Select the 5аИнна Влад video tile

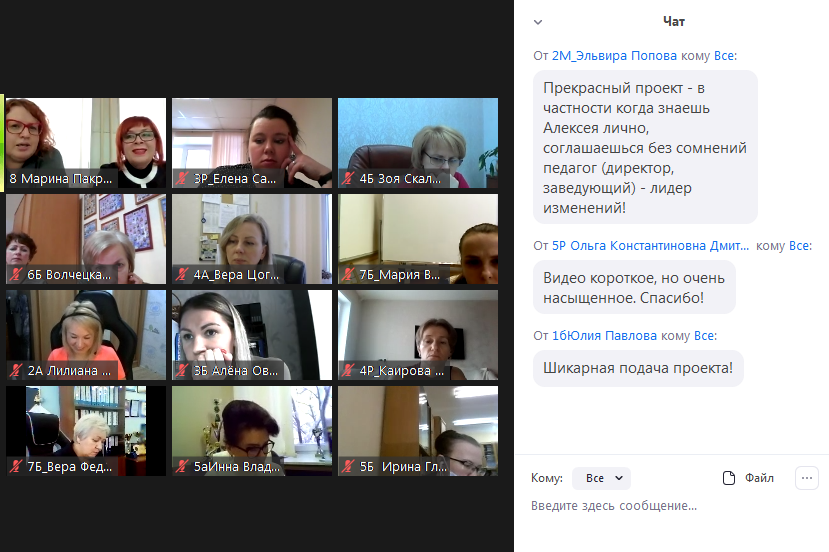(x=251, y=428)
